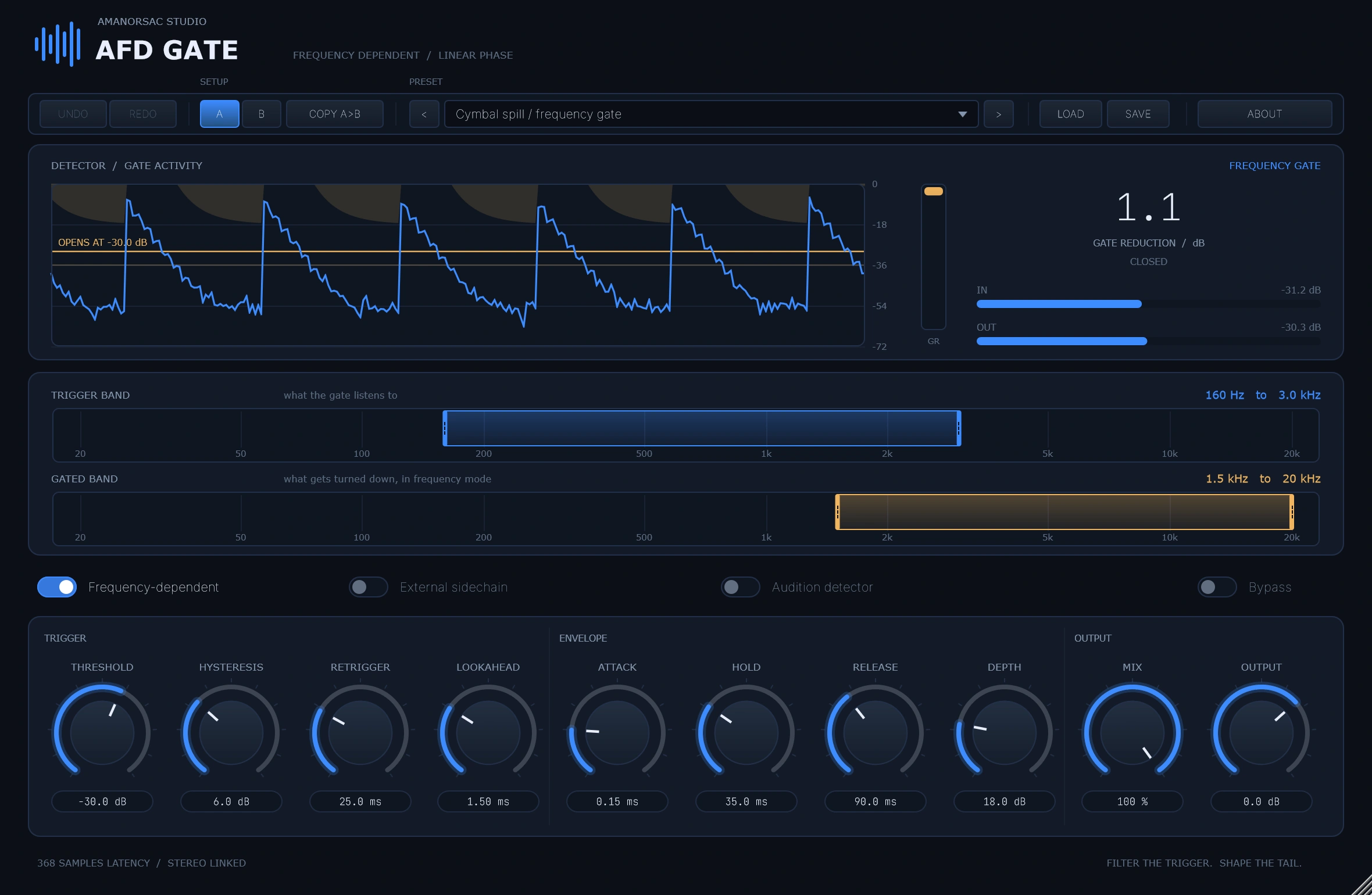
Task: Click the trigger band high handle
Action: point(959,428)
